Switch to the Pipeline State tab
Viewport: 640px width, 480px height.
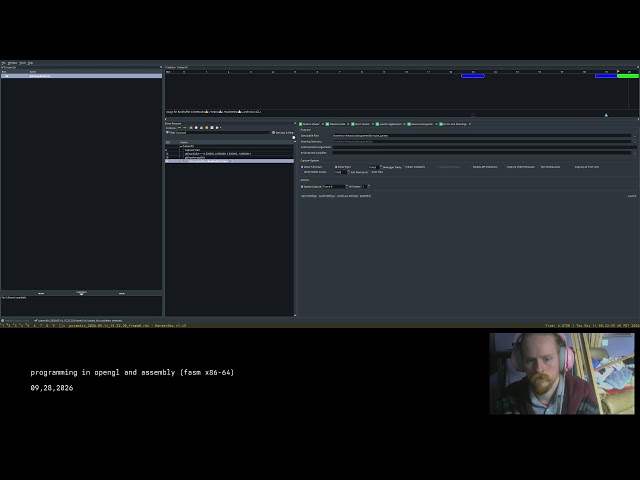(337, 124)
